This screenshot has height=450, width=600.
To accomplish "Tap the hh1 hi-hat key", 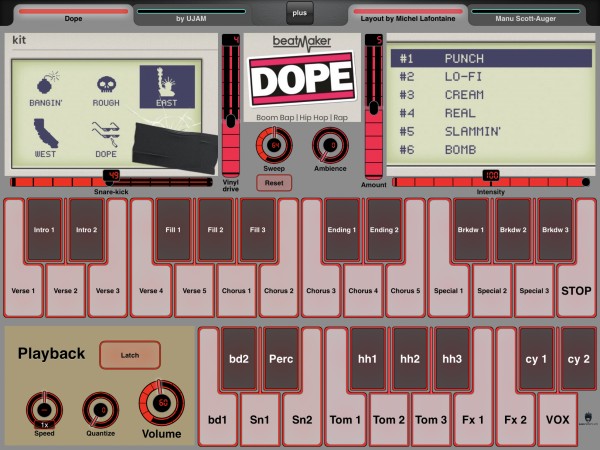I will pos(367,359).
